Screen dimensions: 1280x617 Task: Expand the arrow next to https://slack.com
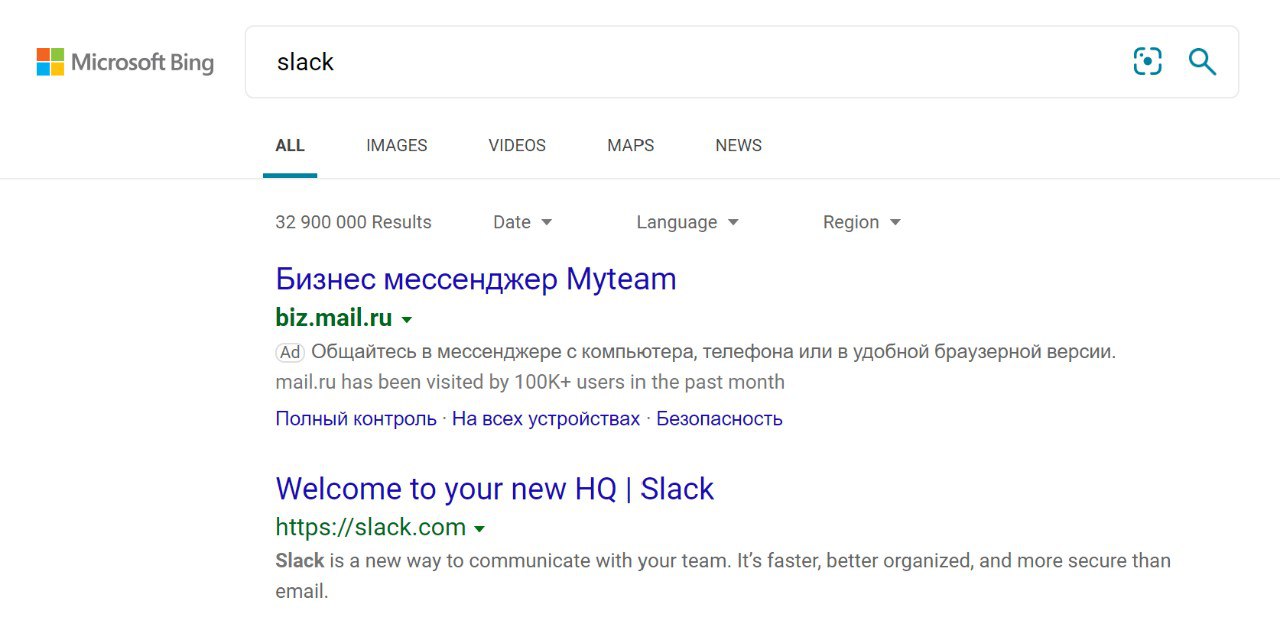(x=479, y=528)
